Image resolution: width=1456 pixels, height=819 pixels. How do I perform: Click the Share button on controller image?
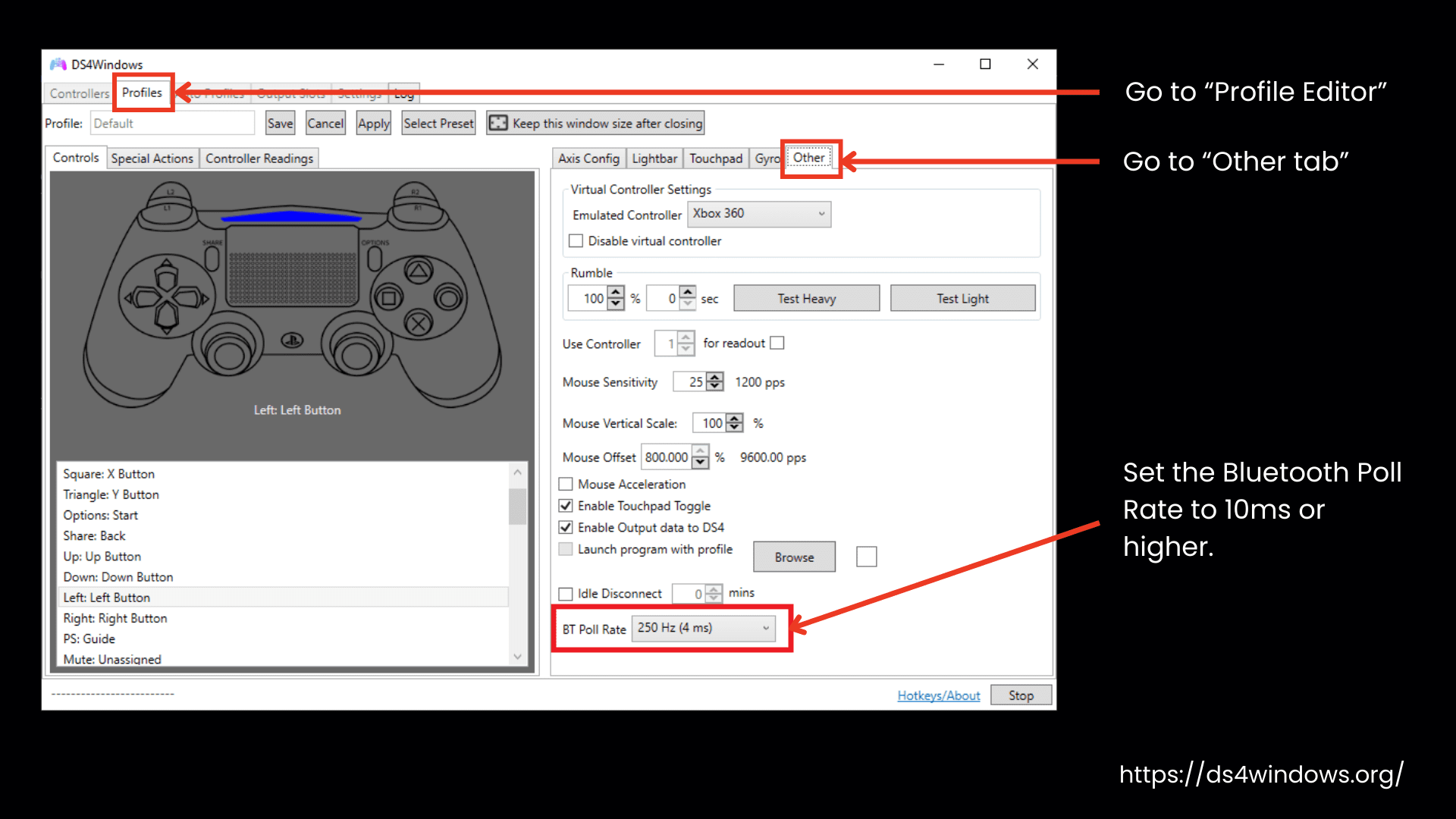click(212, 259)
